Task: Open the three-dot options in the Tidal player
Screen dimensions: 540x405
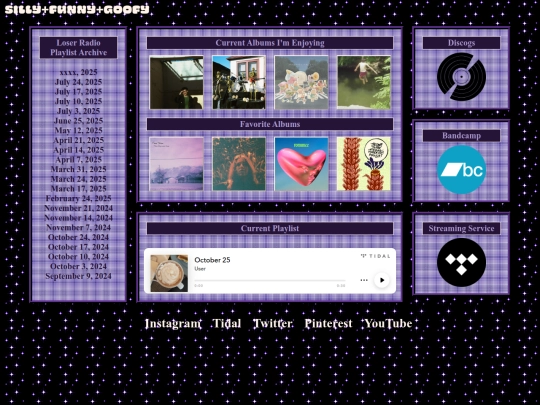Action: [x=364, y=280]
